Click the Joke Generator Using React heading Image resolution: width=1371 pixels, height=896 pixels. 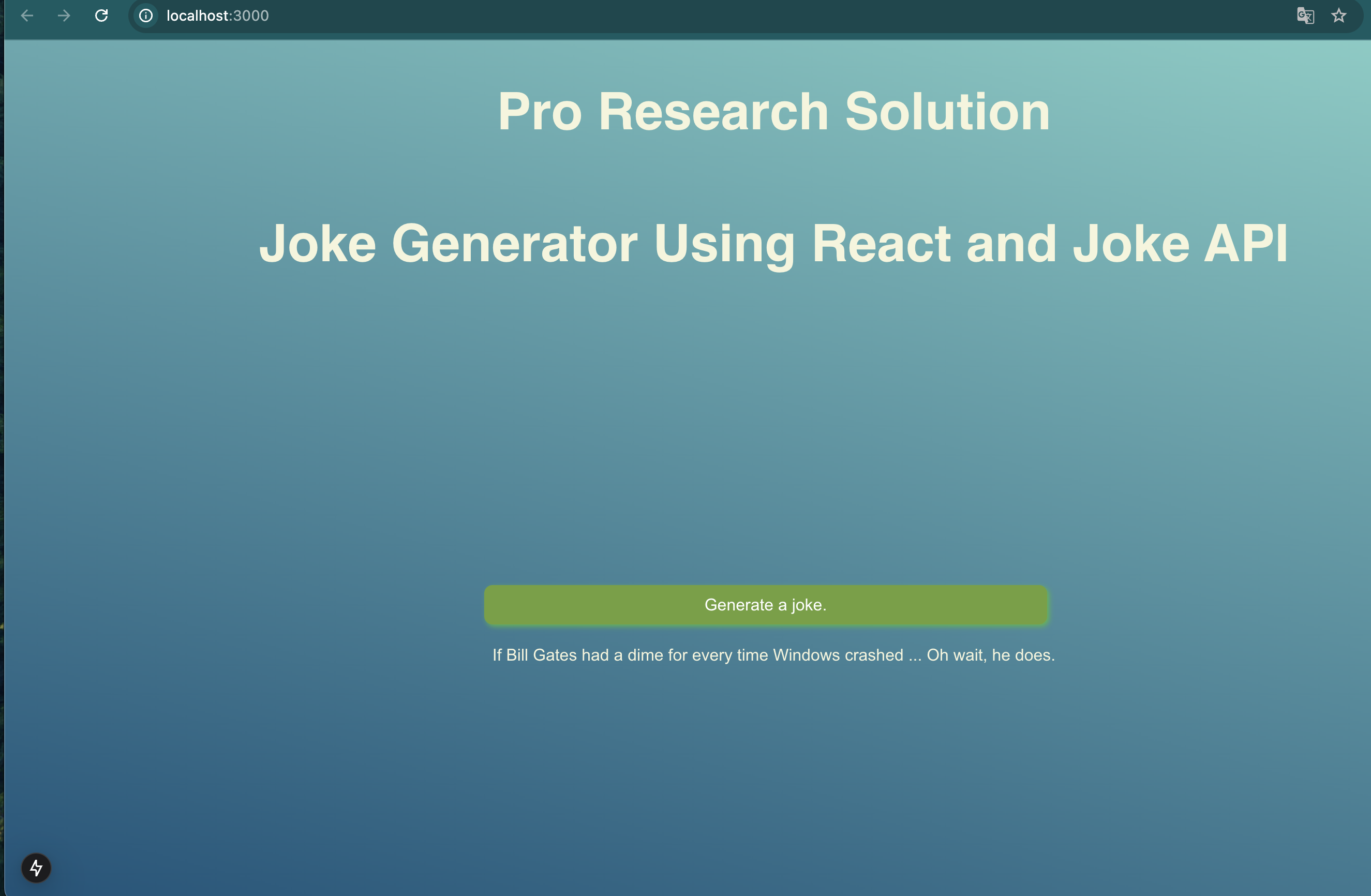point(773,244)
